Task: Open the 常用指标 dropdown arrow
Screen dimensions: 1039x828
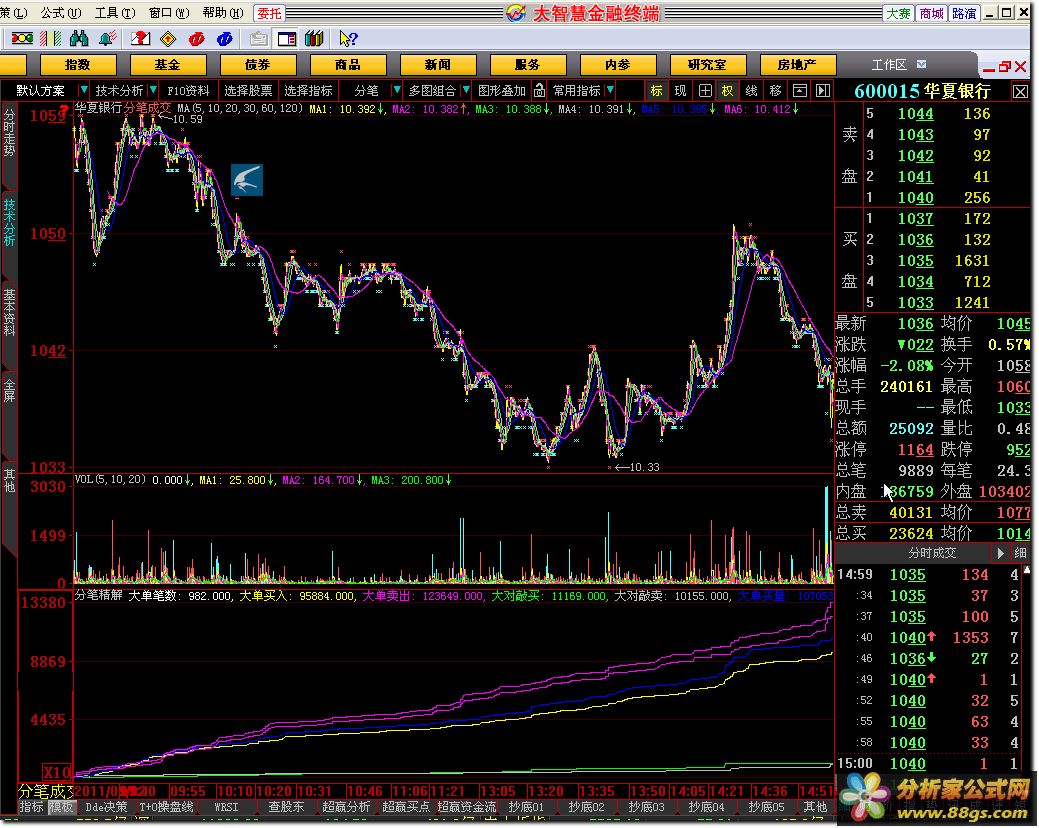Action: [610, 90]
